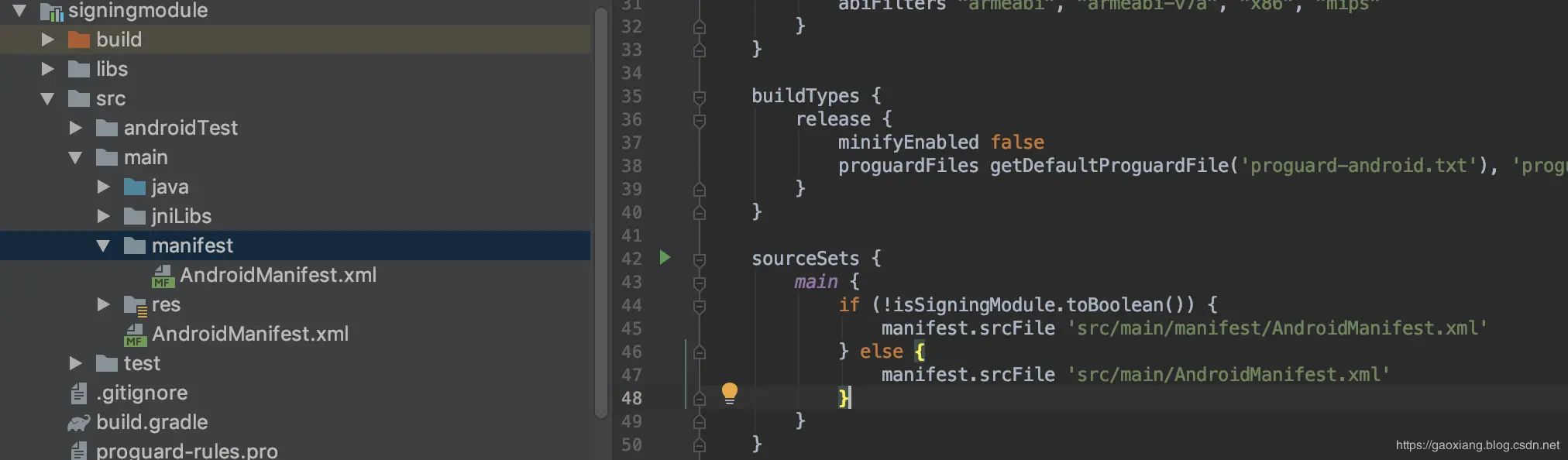The height and width of the screenshot is (460, 1568).
Task: Toggle fold marker on line 44 if statement
Action: click(x=700, y=306)
